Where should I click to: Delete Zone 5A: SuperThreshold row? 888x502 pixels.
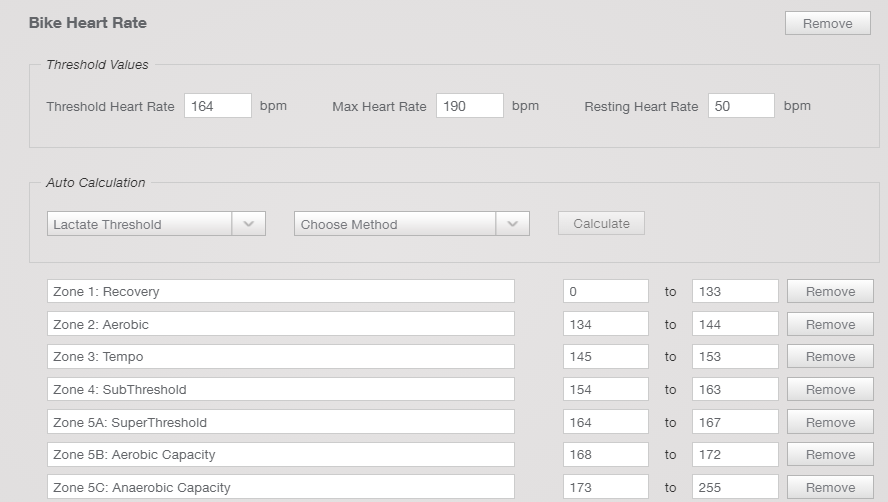[830, 422]
